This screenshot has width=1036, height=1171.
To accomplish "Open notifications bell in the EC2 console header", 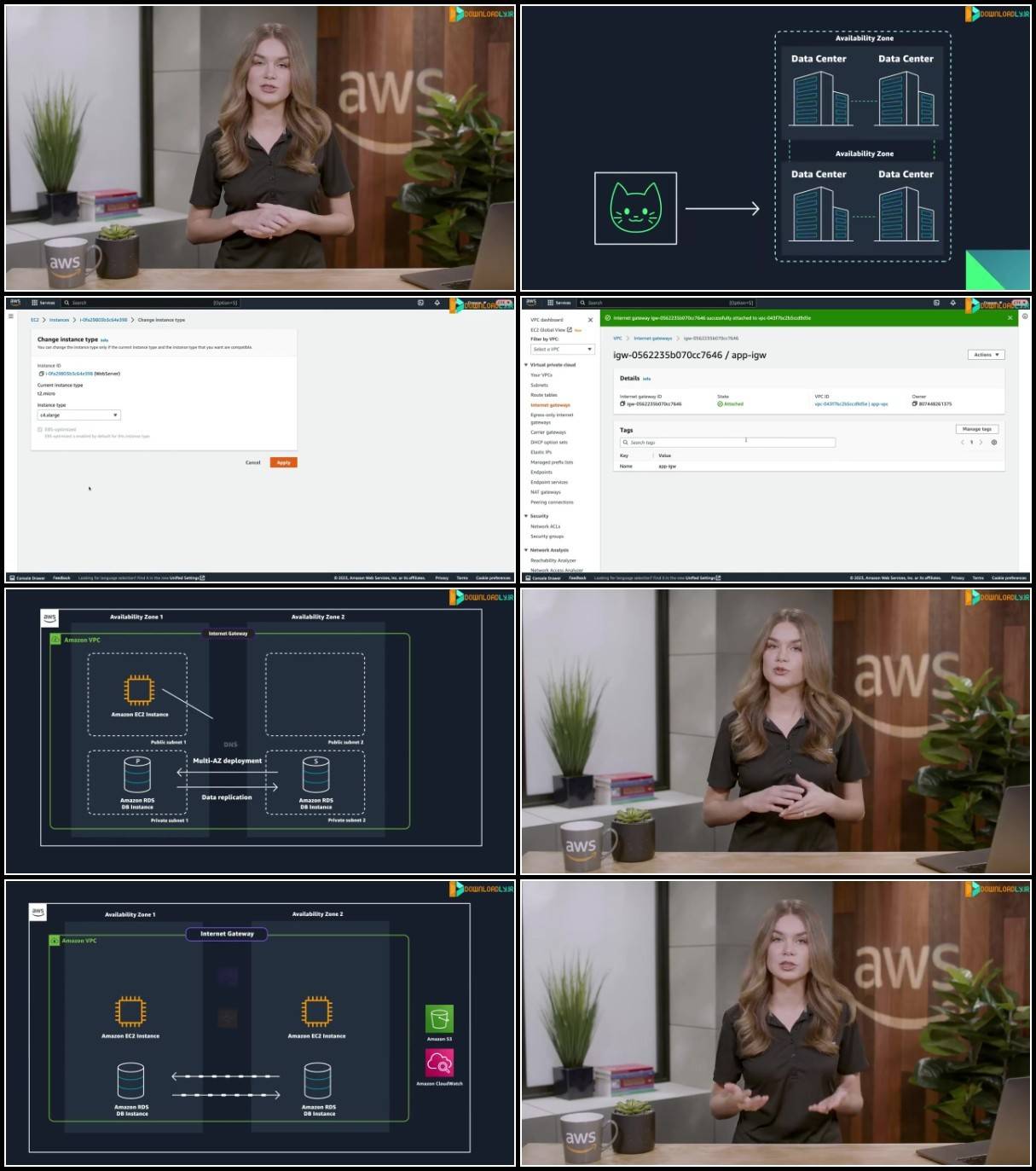I will coord(437,303).
